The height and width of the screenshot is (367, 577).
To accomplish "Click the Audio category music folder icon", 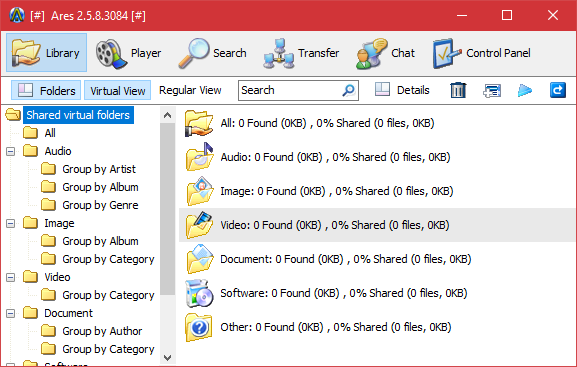I will (199, 157).
